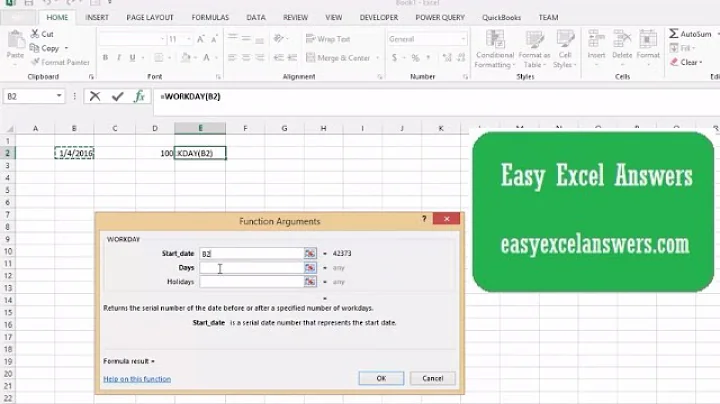720x404 pixels.
Task: Click the Font Color letter A icon
Action: [x=207, y=57]
